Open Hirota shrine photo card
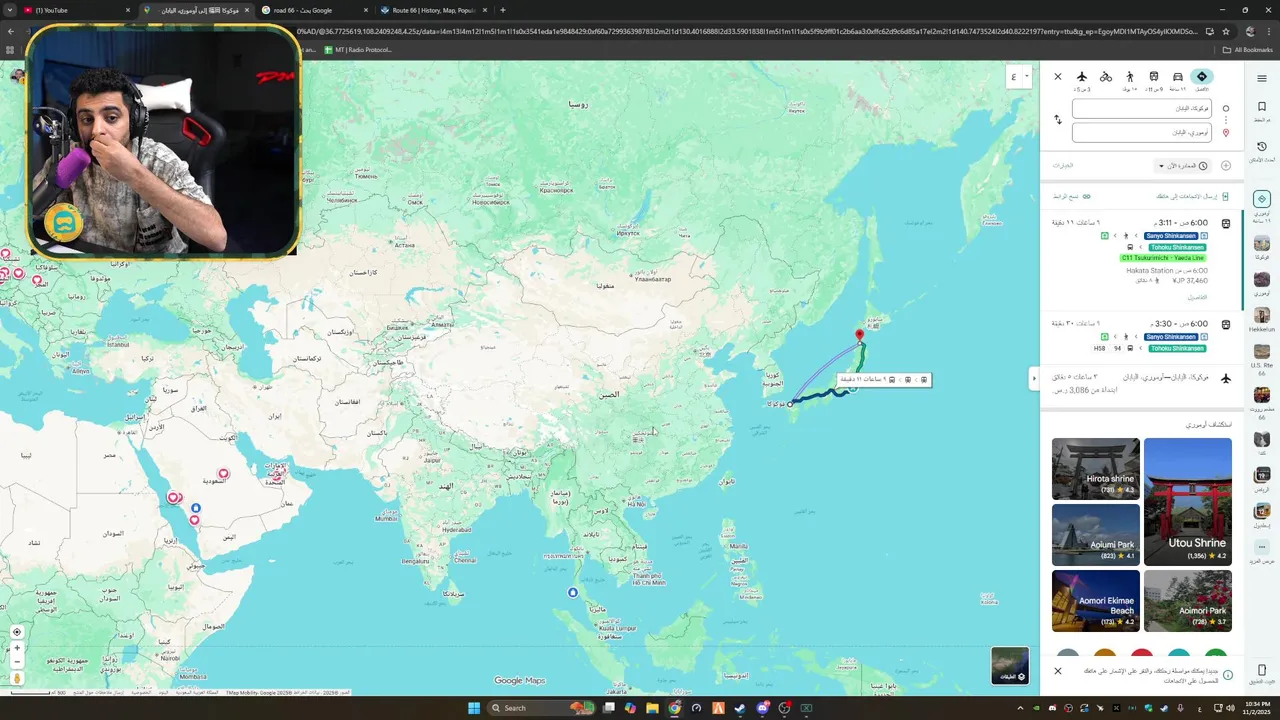Image resolution: width=1280 pixels, height=720 pixels. (1095, 469)
